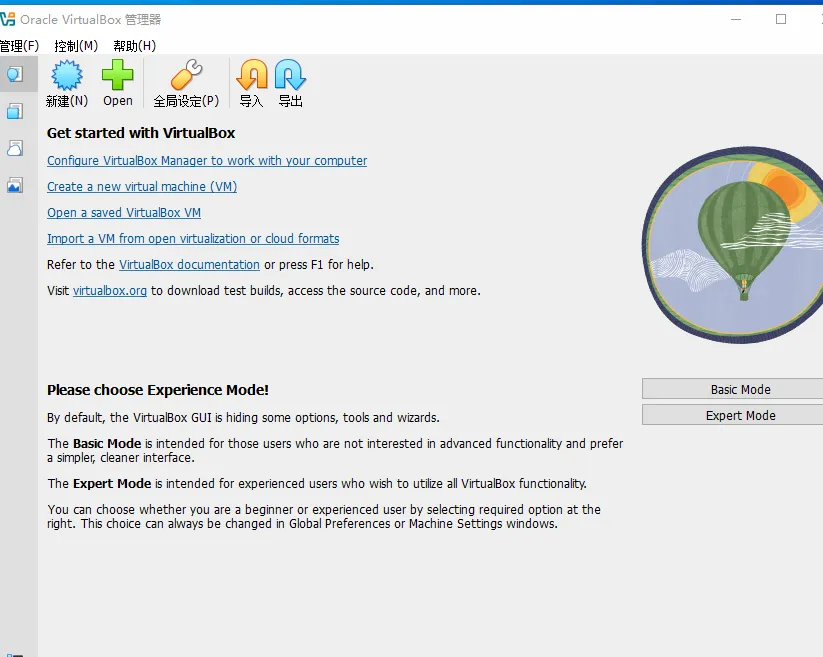
Task: Visit the virtualbox.org link
Action: (x=110, y=291)
